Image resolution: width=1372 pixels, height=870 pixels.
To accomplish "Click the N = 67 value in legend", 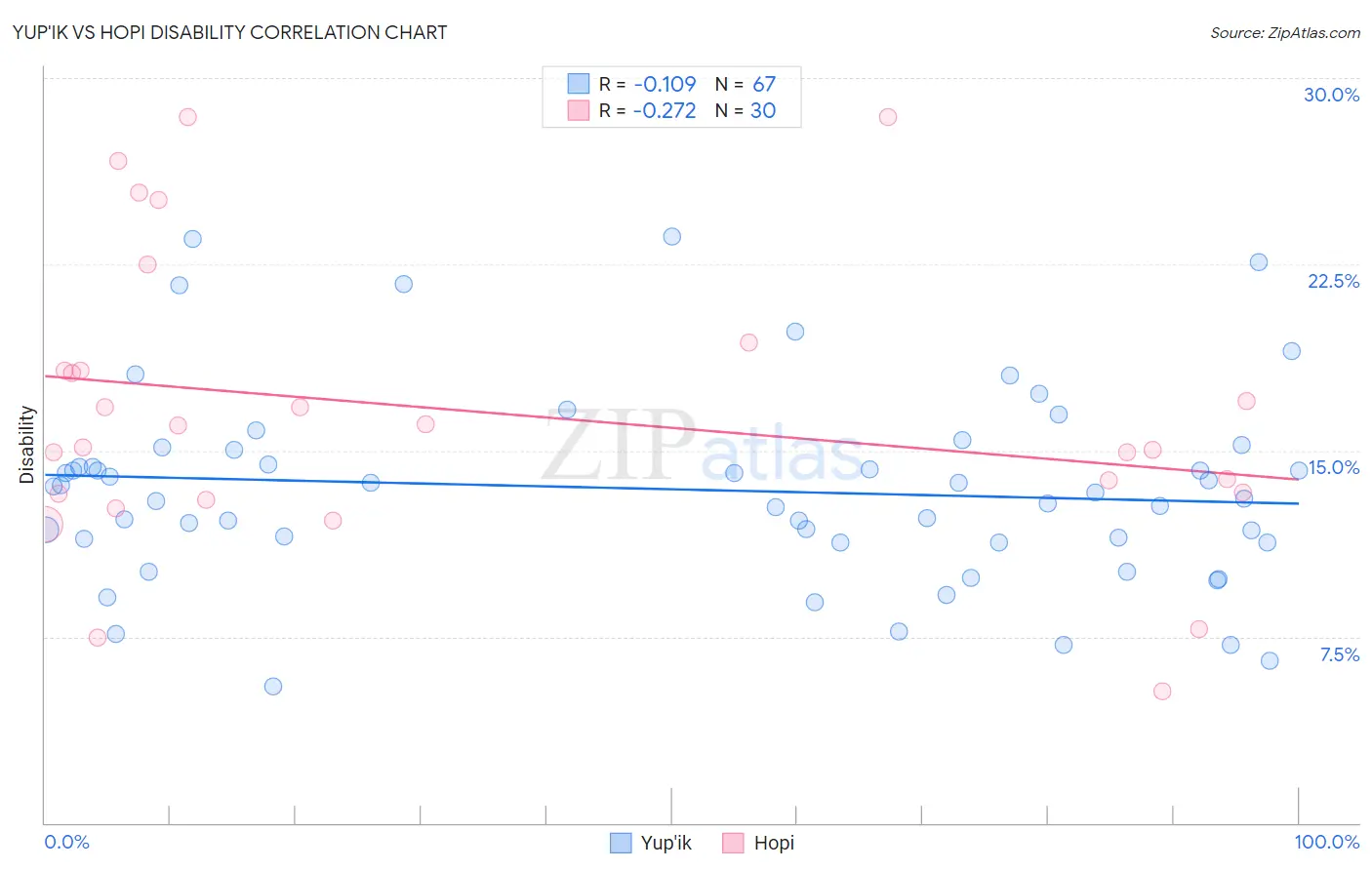I will pyautogui.click(x=746, y=84).
